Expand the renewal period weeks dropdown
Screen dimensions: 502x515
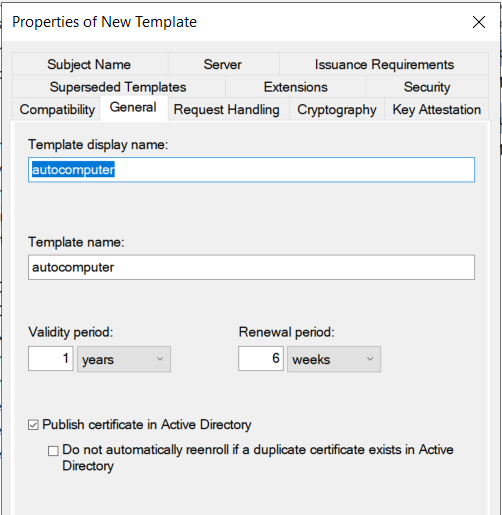click(x=334, y=359)
